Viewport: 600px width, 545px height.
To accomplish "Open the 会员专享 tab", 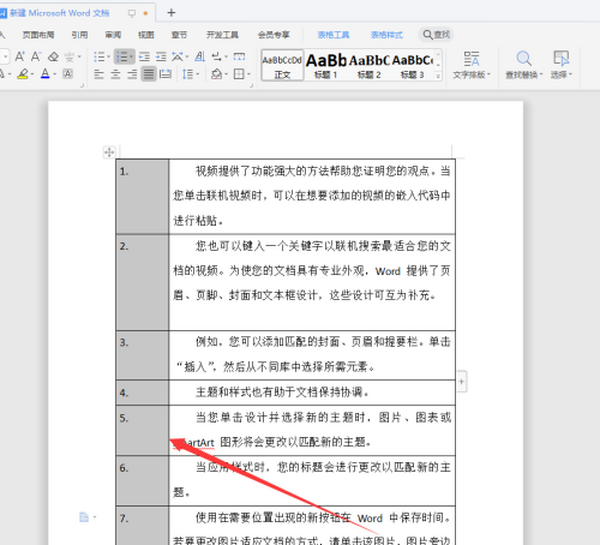I will click(x=274, y=35).
